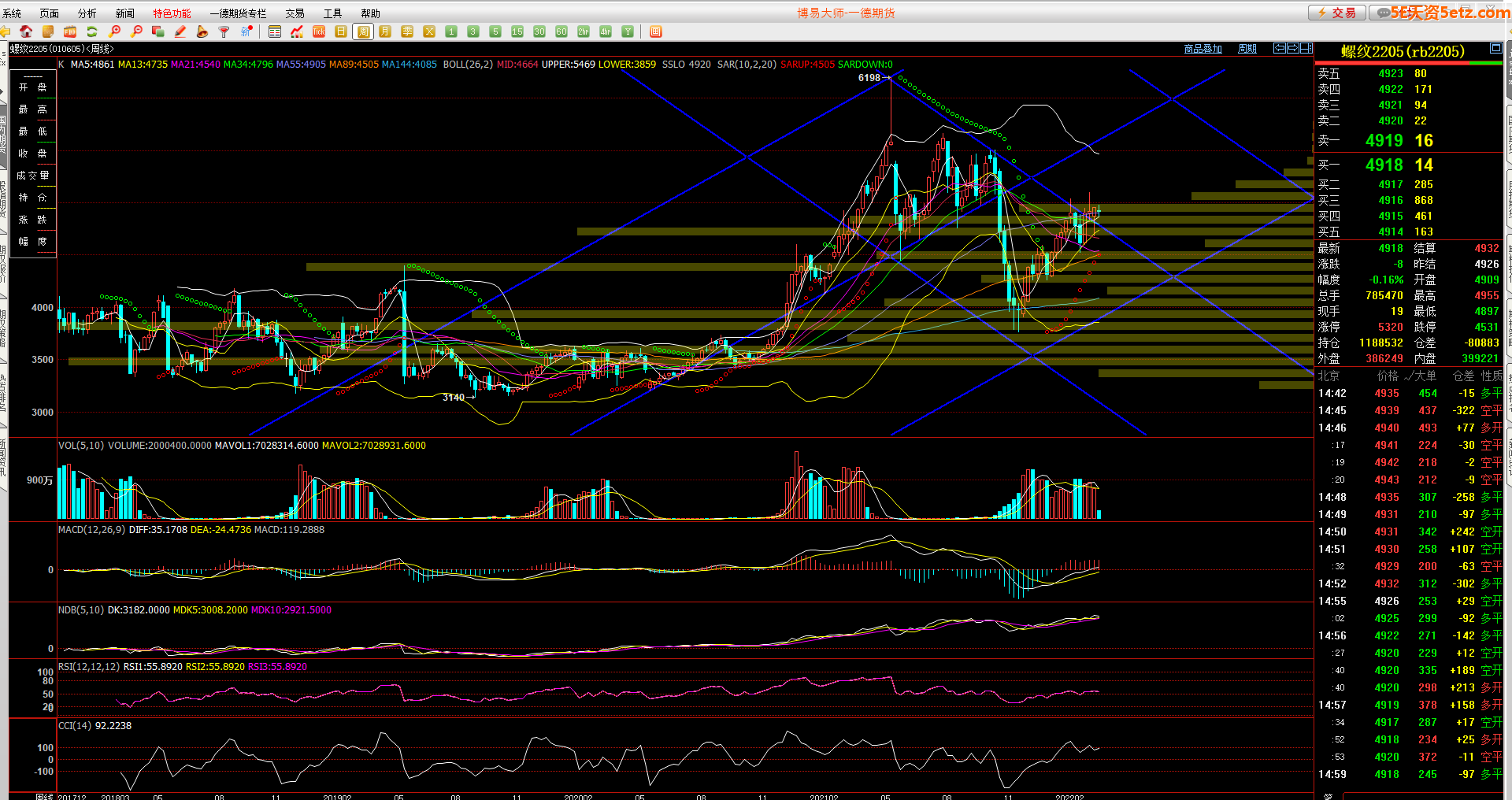Open the Tick chart view icon

point(319,31)
